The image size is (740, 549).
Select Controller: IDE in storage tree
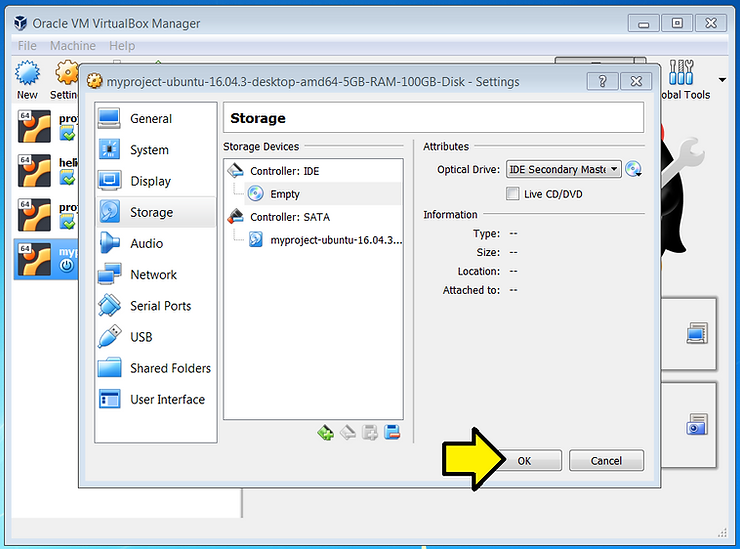pos(285,171)
